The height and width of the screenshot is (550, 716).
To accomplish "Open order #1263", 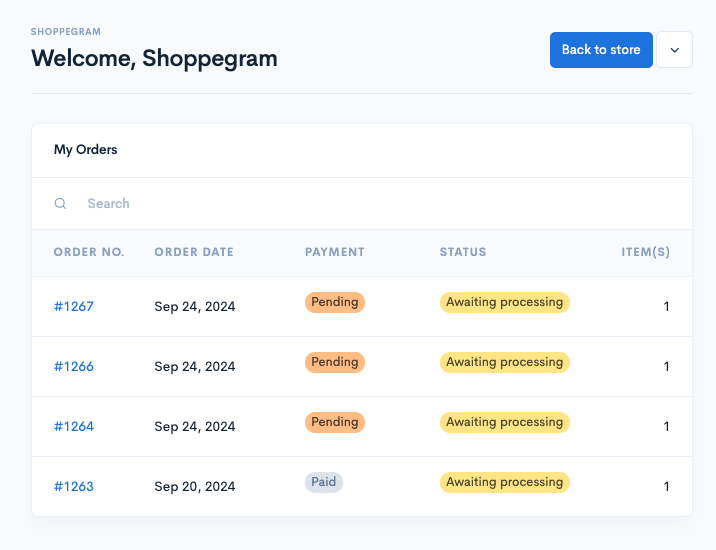I will click(x=74, y=486).
